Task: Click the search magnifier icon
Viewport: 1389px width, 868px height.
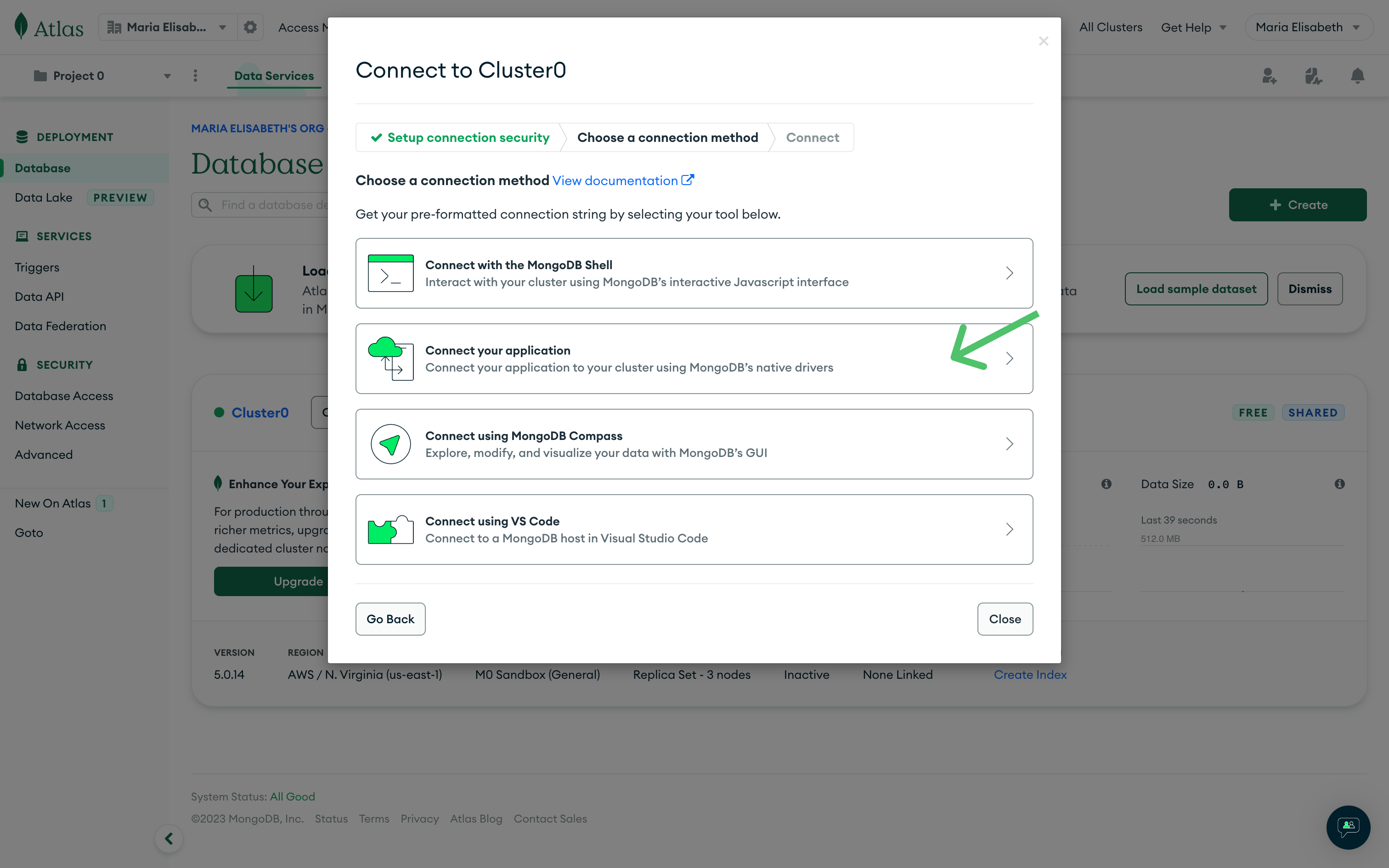Action: click(205, 205)
